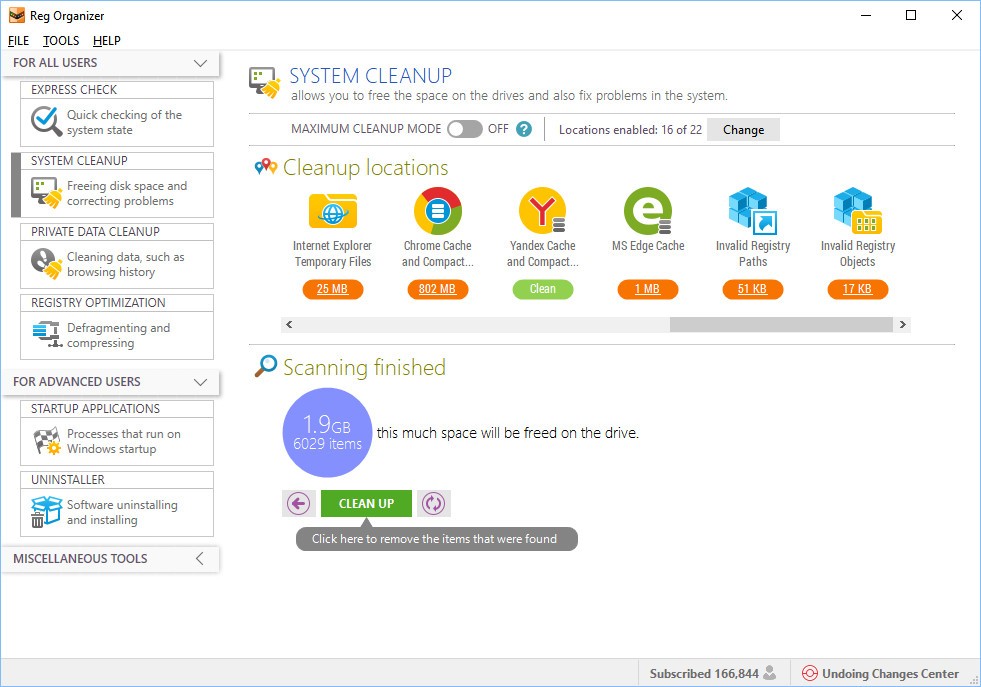Click the purple back arrow button
Screen dimensions: 981x687
click(298, 503)
